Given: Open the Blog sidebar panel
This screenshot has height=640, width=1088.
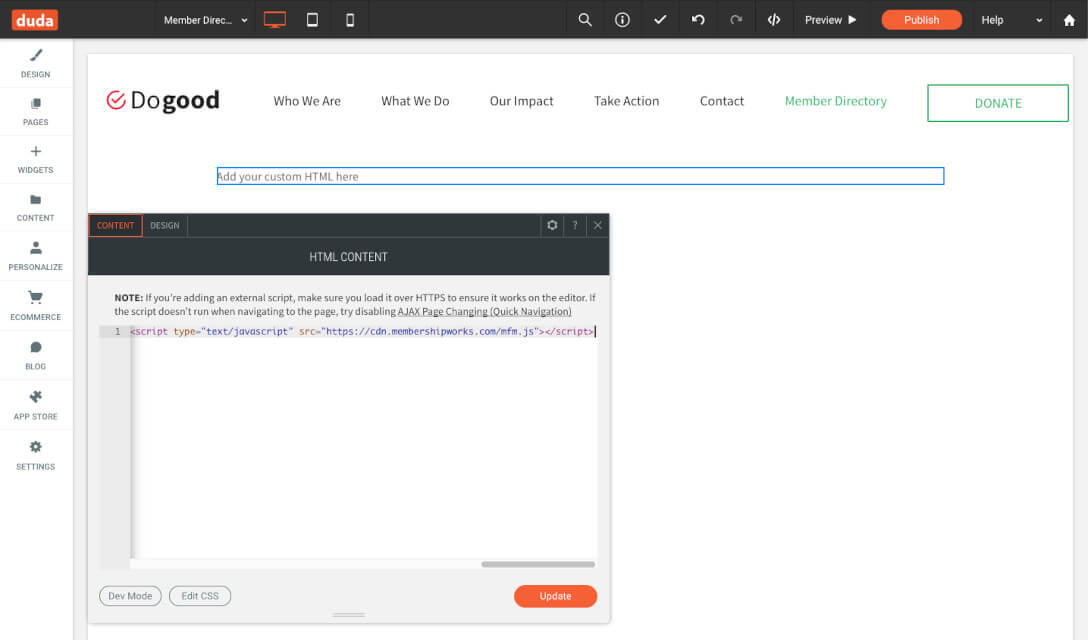Looking at the screenshot, I should (x=35, y=355).
